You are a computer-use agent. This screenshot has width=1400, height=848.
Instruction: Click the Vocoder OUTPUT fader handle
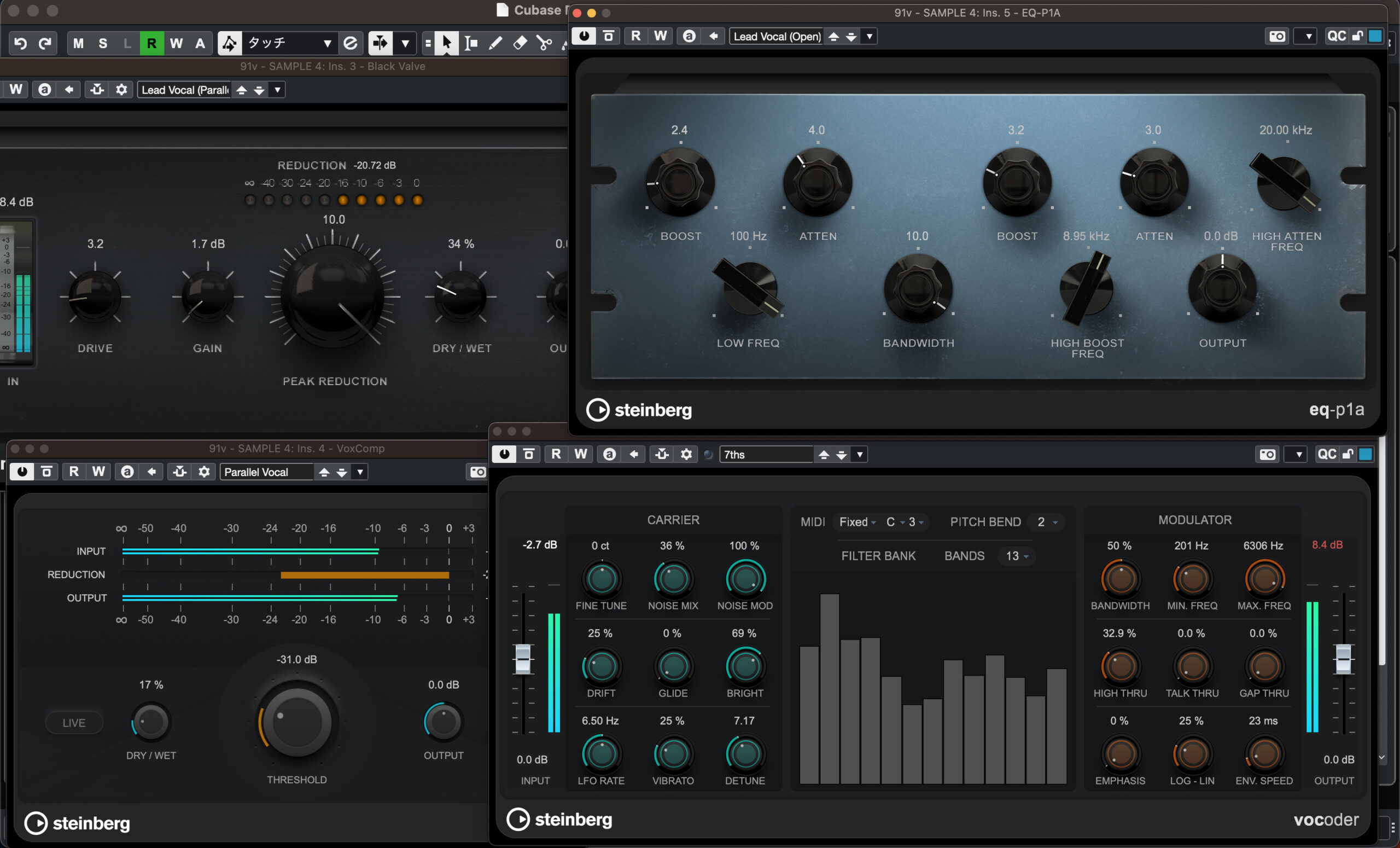point(1343,659)
